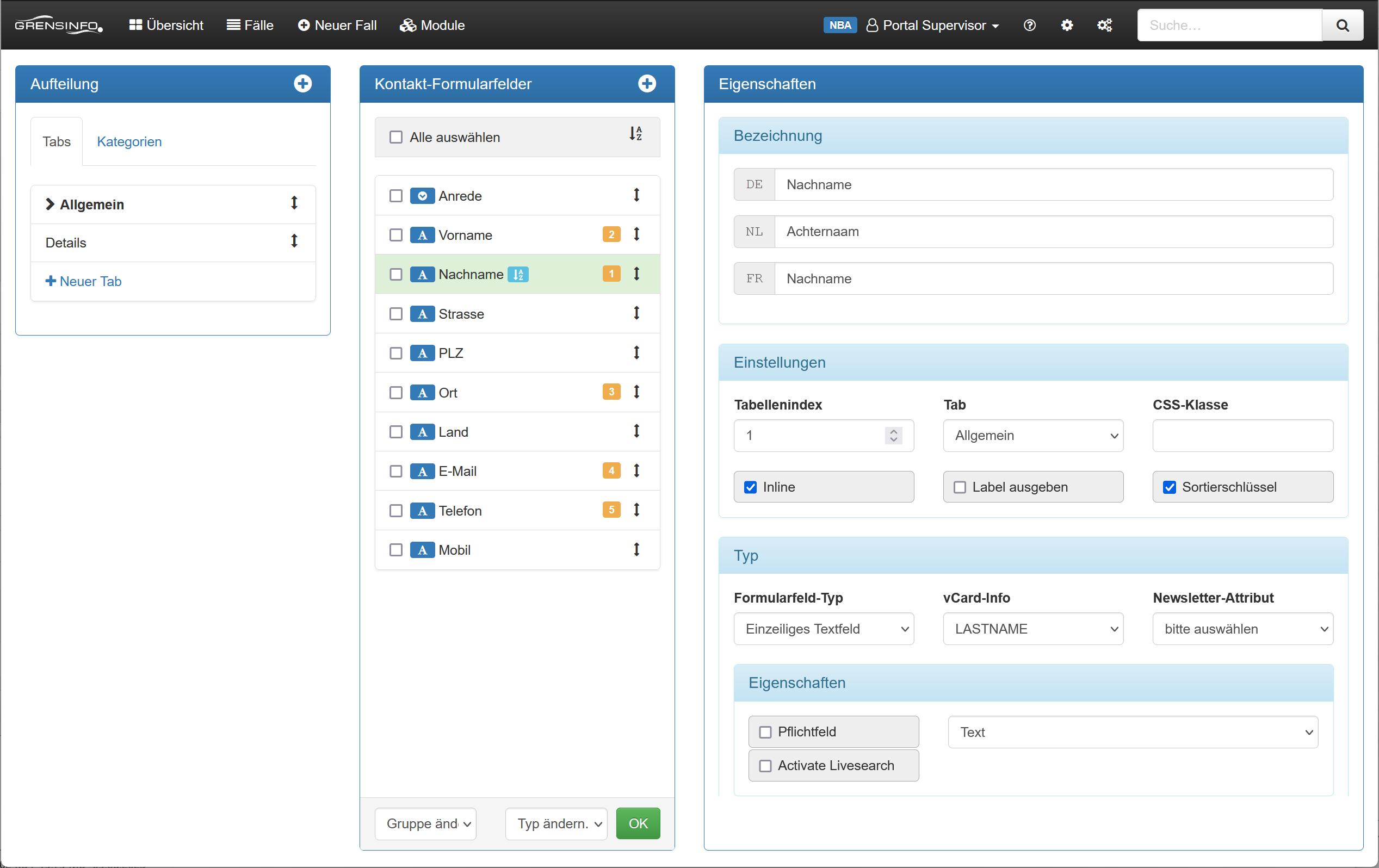
Task: Expand the Allgemein tab chevron
Action: [50, 204]
